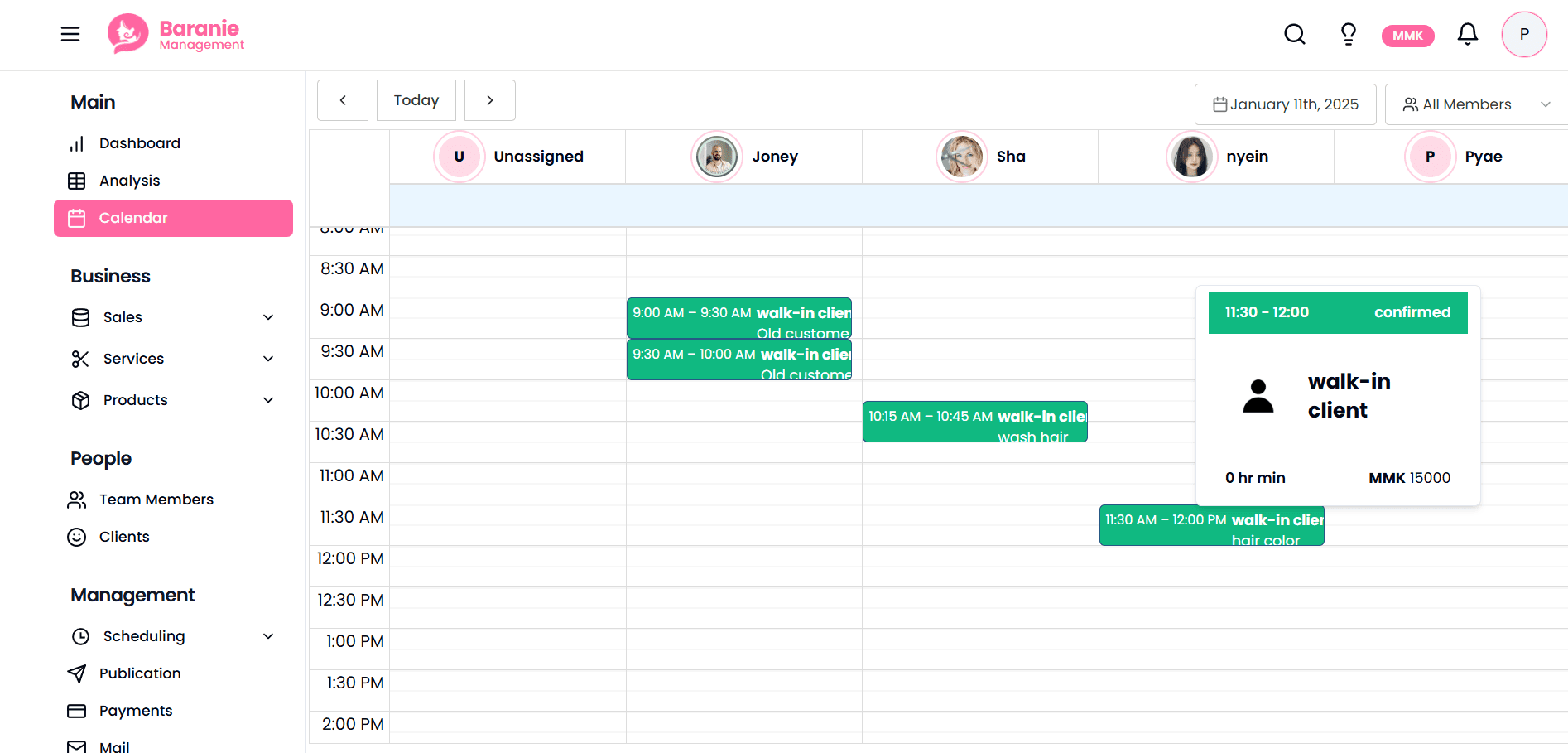Open the Mail section icon
The width and height of the screenshot is (1568, 753).
coord(77,745)
